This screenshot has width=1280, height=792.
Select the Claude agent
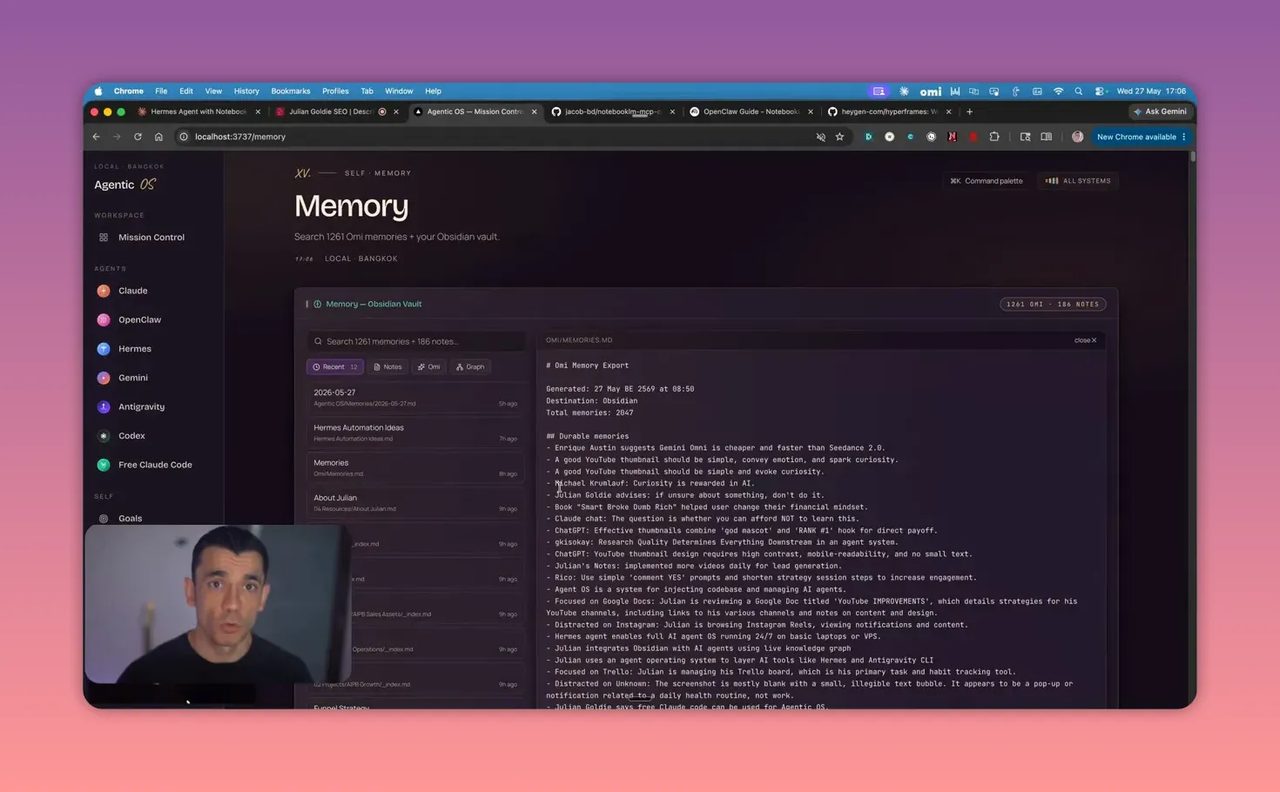[x=122, y=291]
